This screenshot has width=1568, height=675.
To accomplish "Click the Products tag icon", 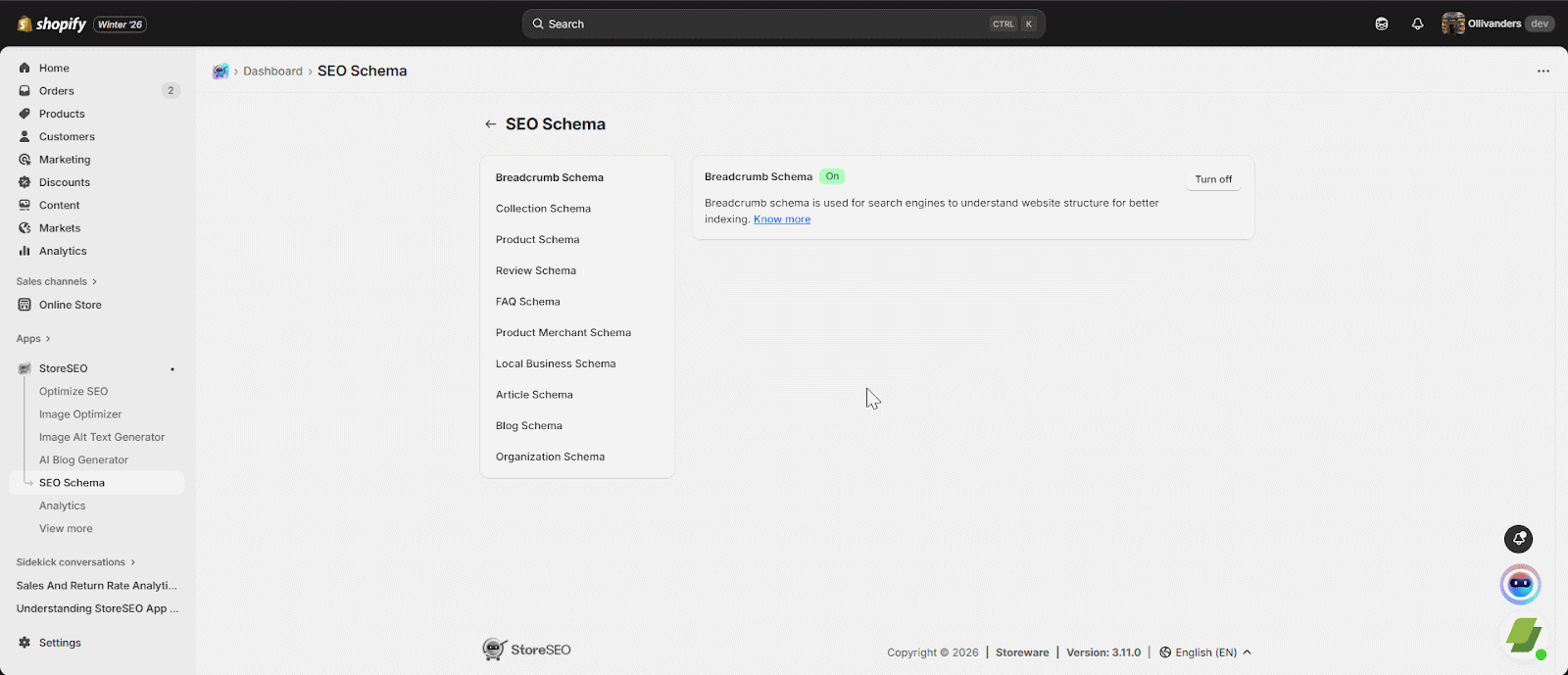I will [x=24, y=114].
